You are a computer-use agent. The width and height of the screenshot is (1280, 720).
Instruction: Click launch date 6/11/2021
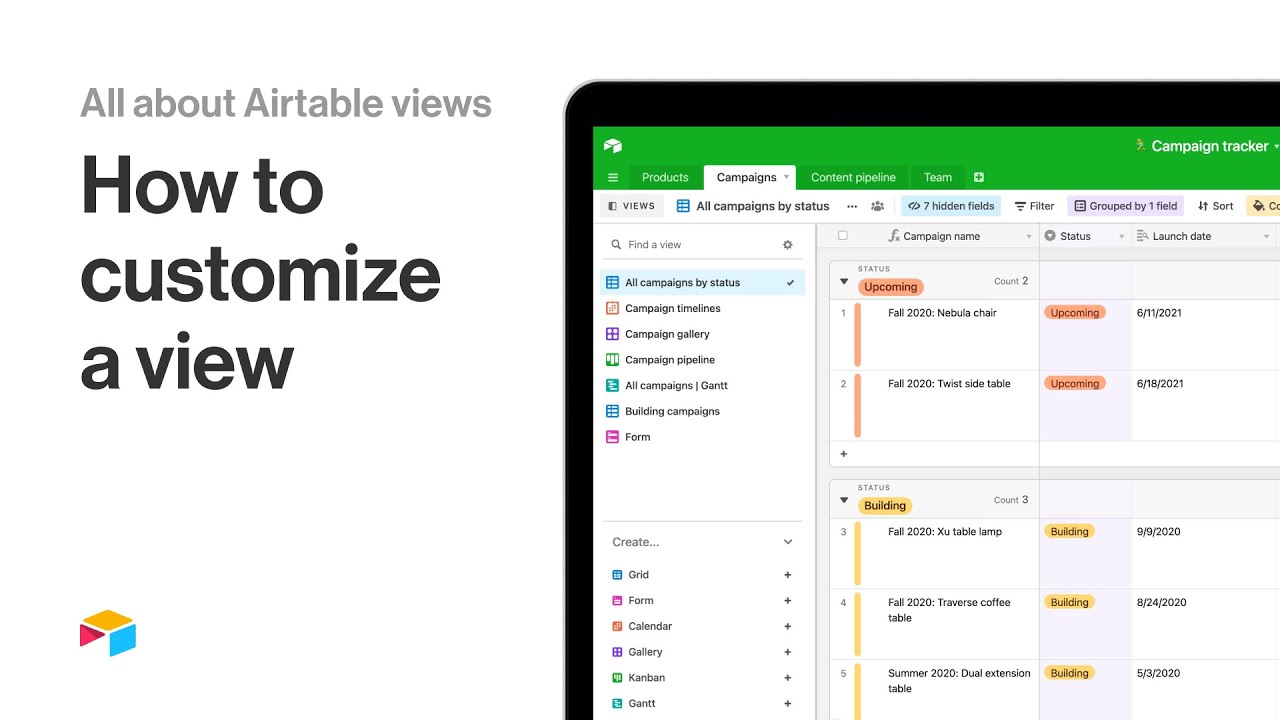[1159, 313]
